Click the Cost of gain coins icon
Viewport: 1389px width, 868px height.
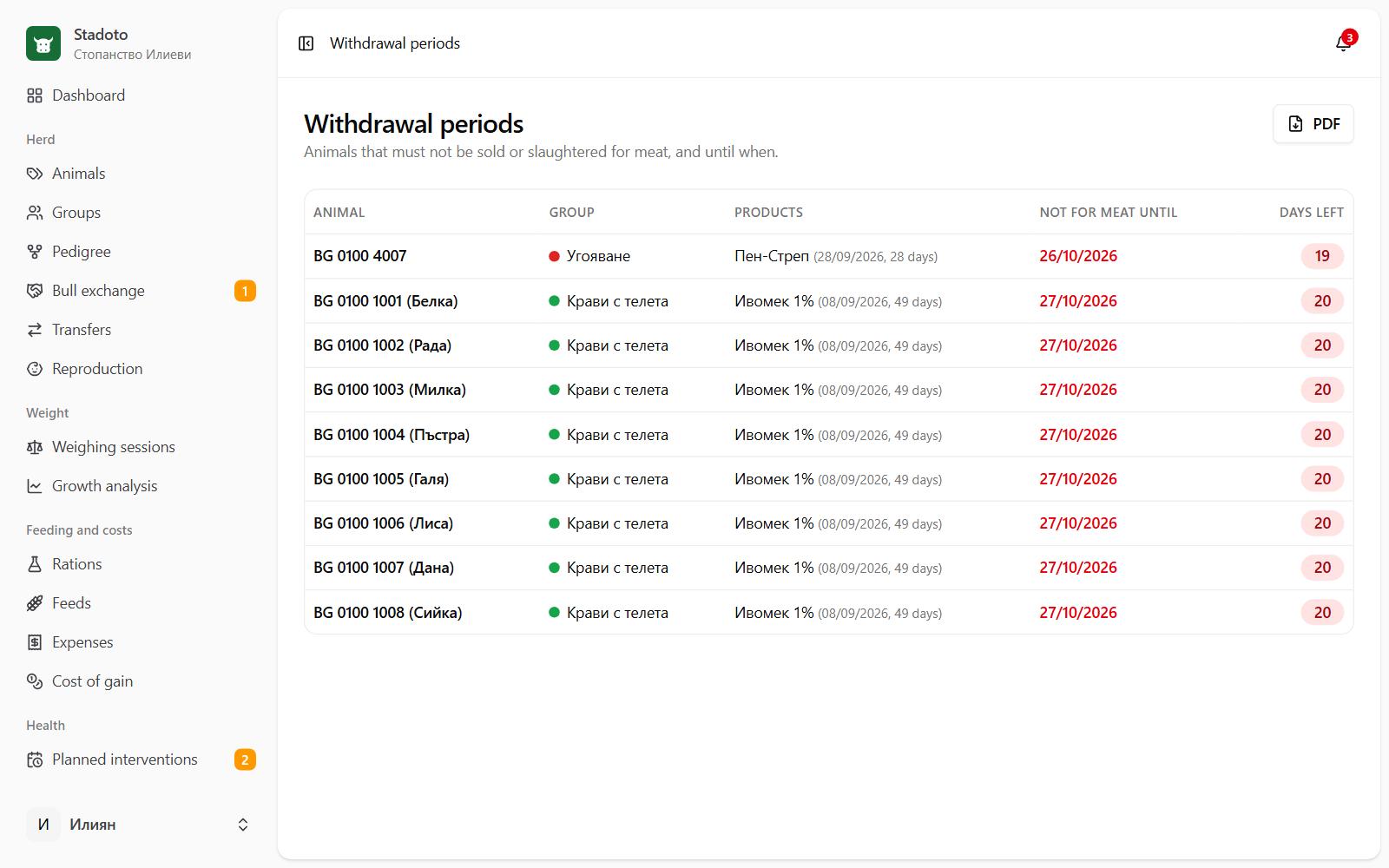35,681
